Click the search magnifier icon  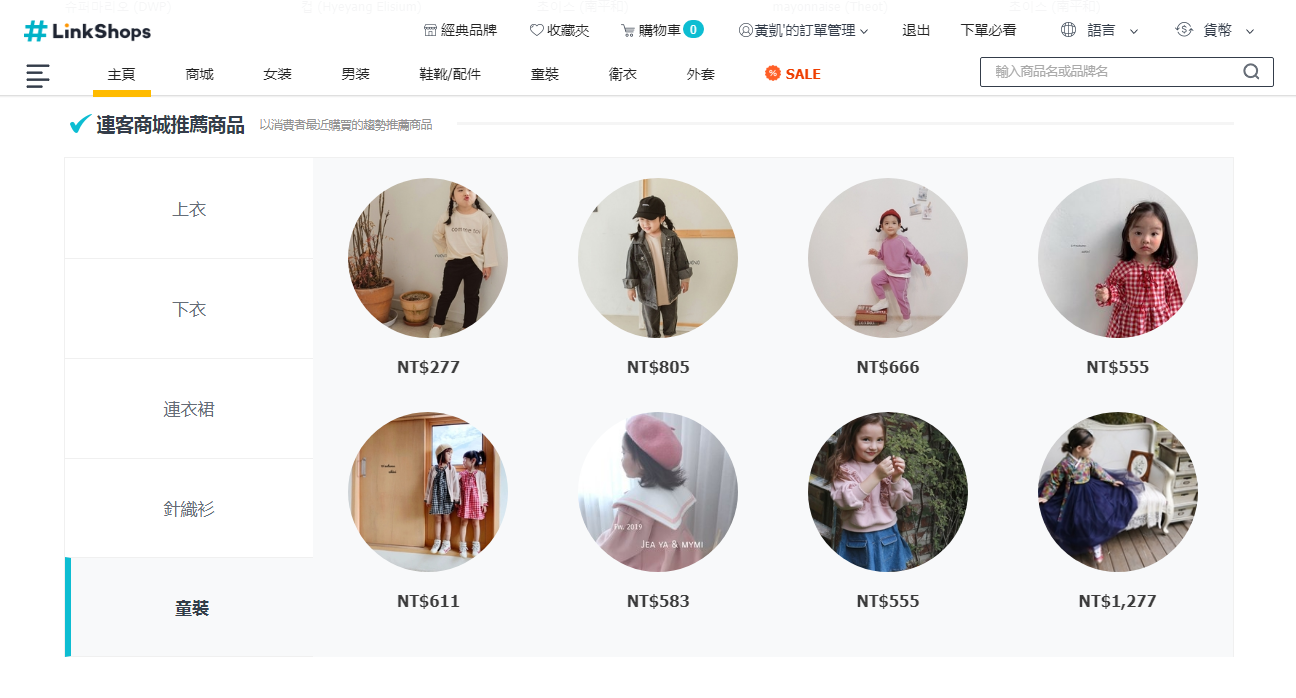tap(1251, 72)
